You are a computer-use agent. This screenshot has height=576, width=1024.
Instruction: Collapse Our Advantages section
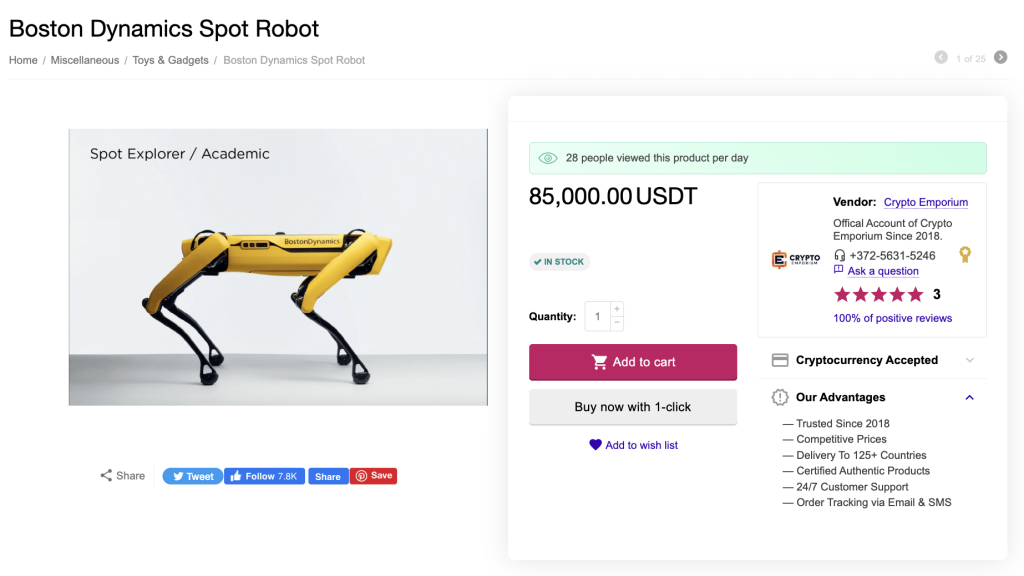click(969, 397)
